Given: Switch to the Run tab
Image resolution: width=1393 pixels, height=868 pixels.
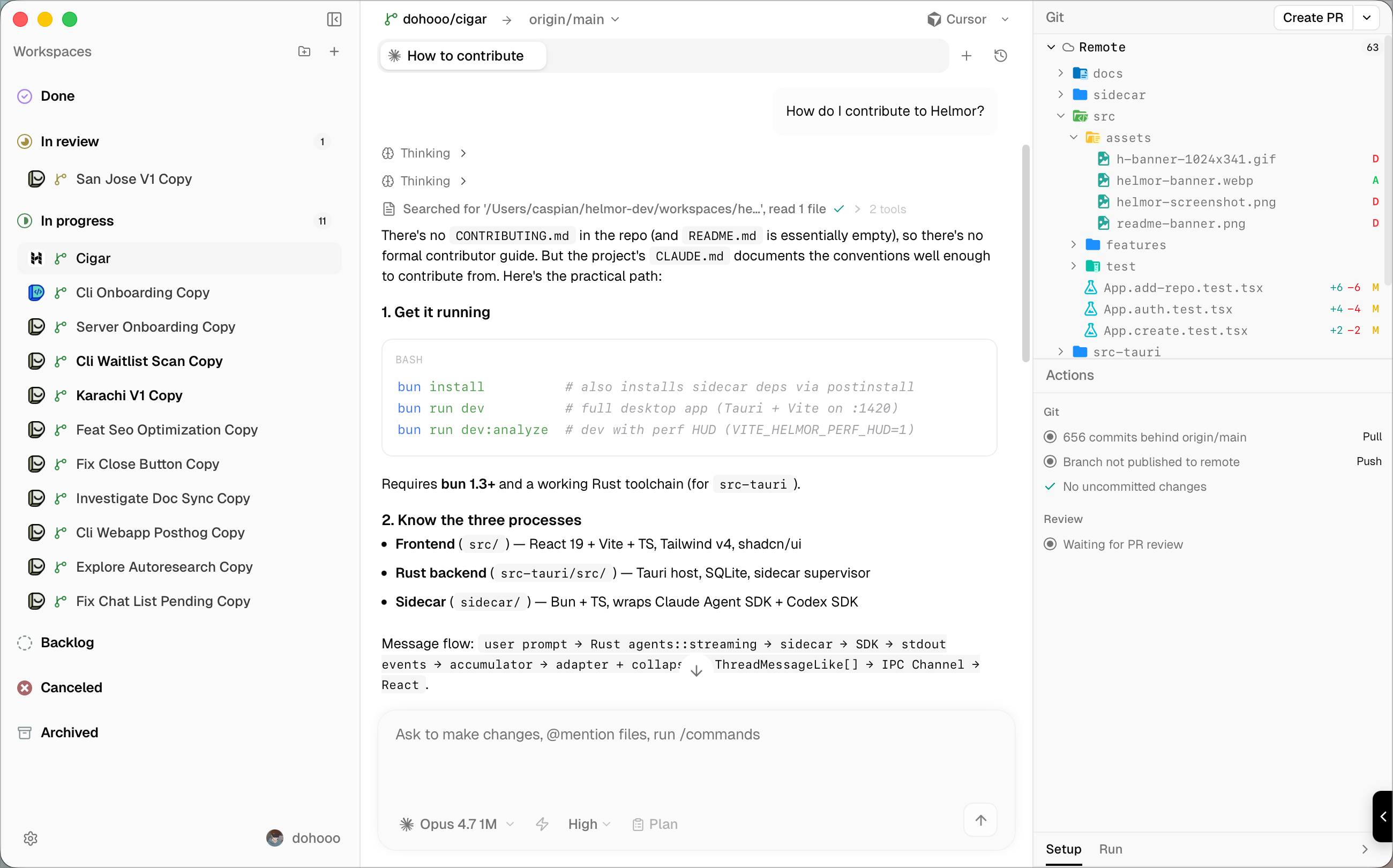Looking at the screenshot, I should [1110, 849].
